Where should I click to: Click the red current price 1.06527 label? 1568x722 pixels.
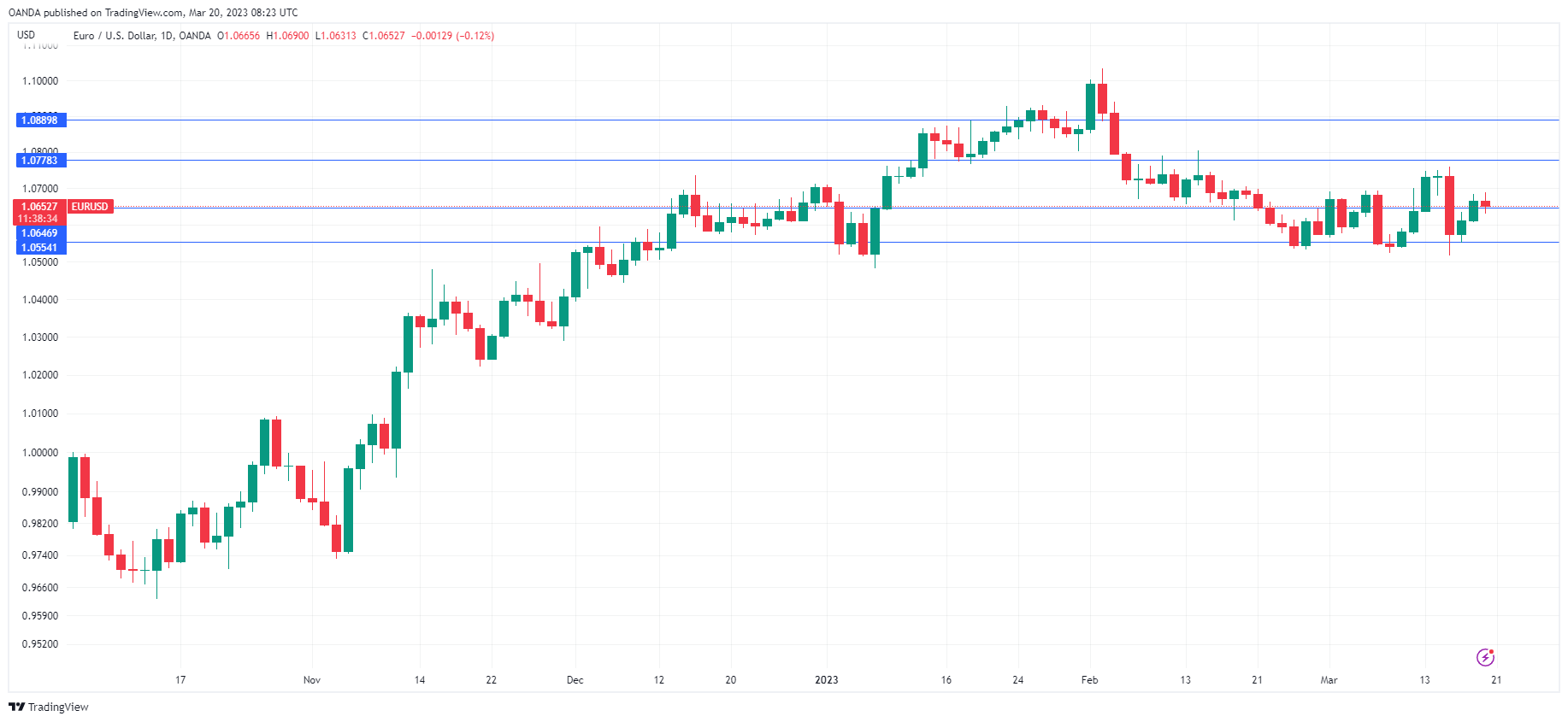pos(40,207)
